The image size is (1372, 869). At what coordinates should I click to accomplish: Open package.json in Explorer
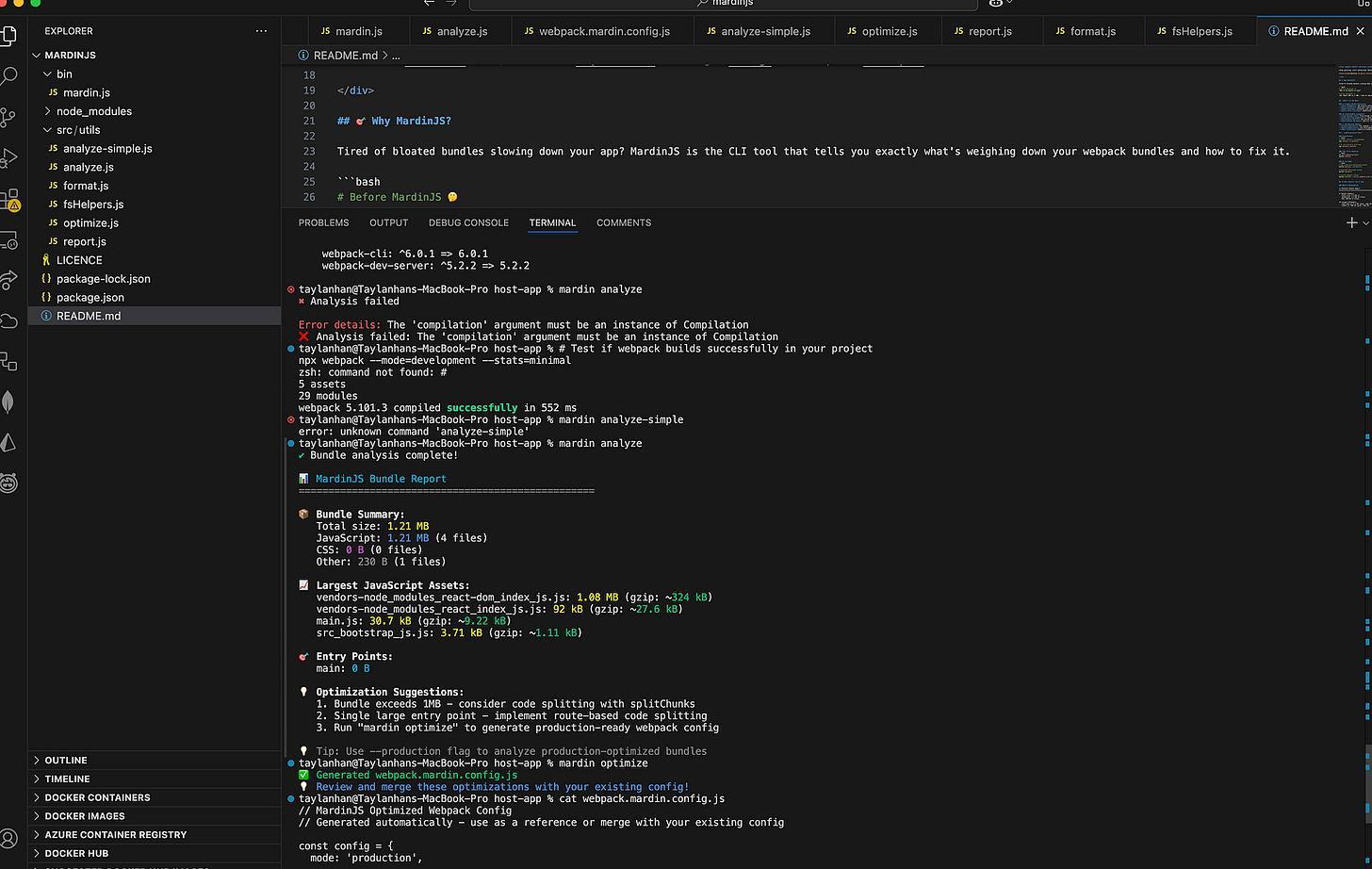[155, 297]
